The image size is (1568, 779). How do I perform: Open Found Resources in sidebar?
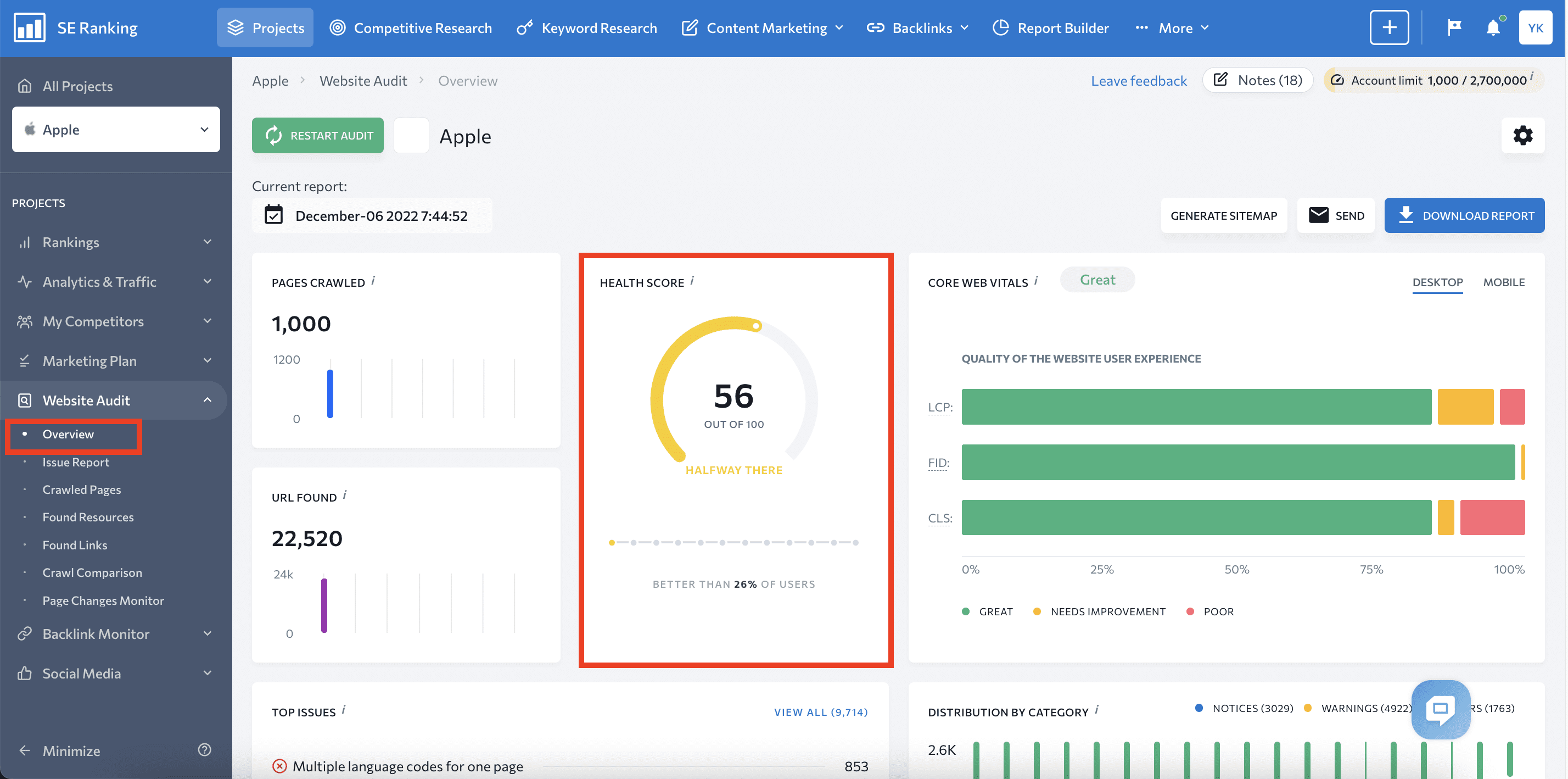click(x=88, y=517)
